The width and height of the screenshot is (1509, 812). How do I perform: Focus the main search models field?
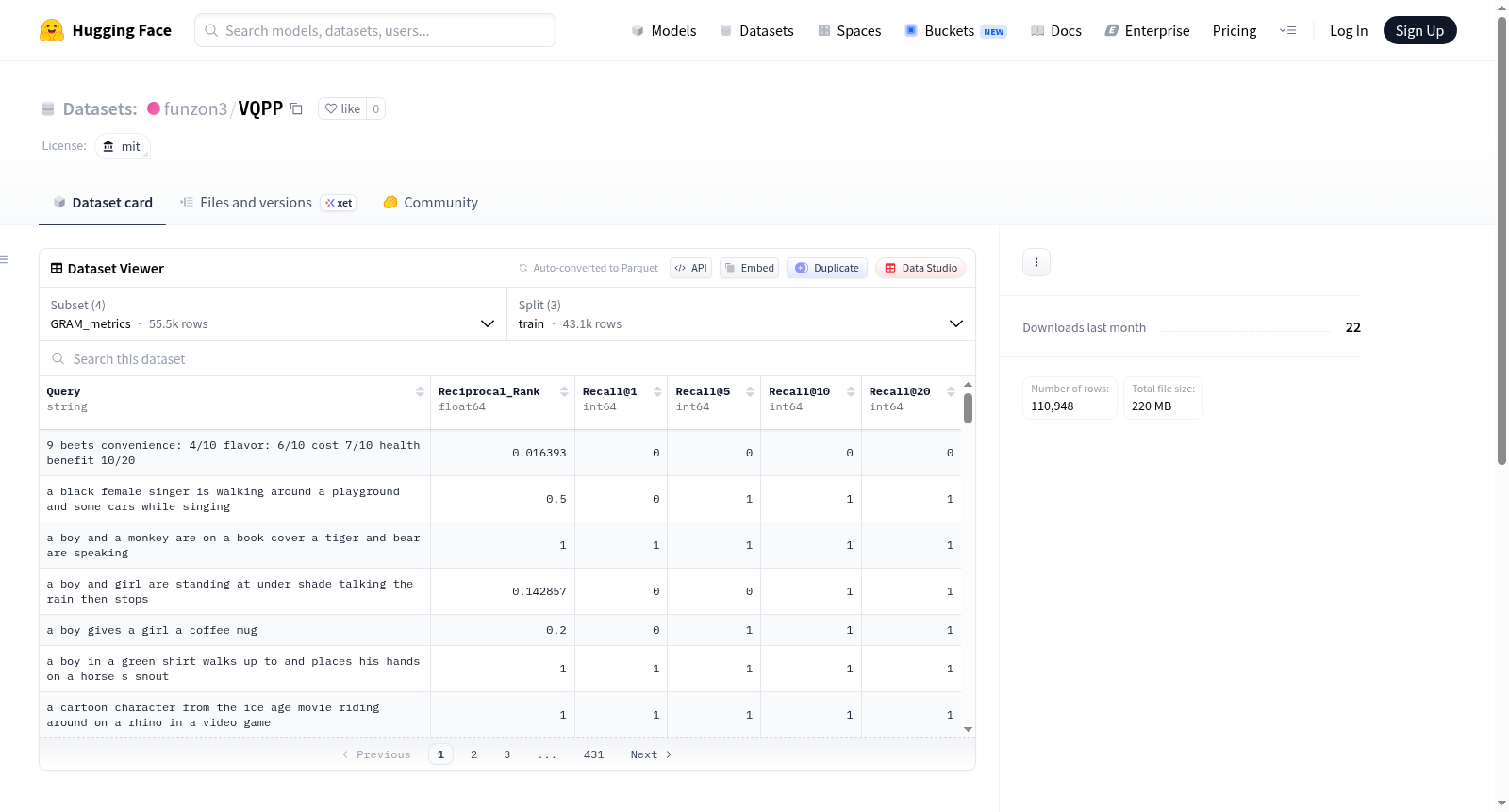tap(375, 30)
